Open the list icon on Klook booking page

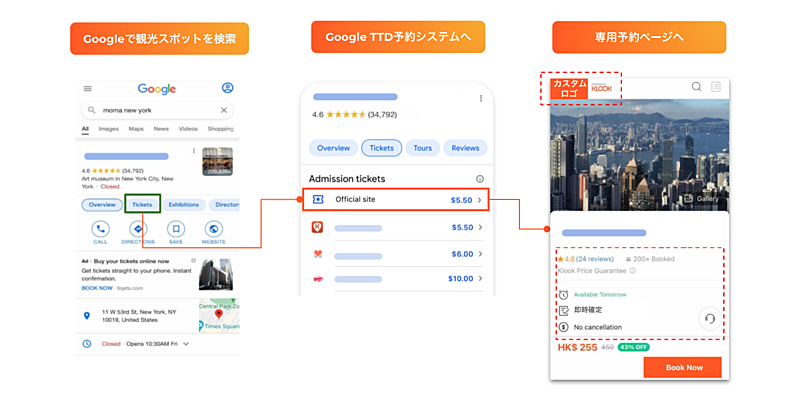[716, 87]
